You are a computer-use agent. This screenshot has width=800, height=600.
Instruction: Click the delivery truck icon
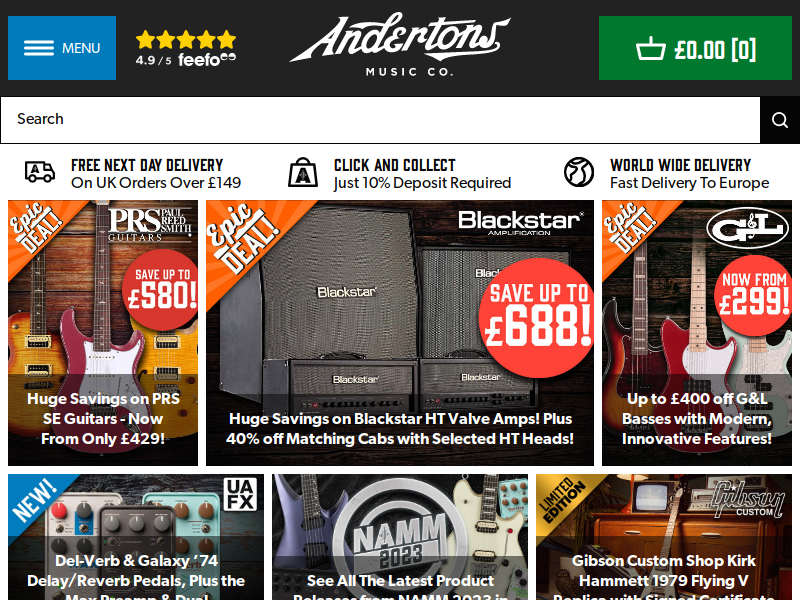point(40,172)
